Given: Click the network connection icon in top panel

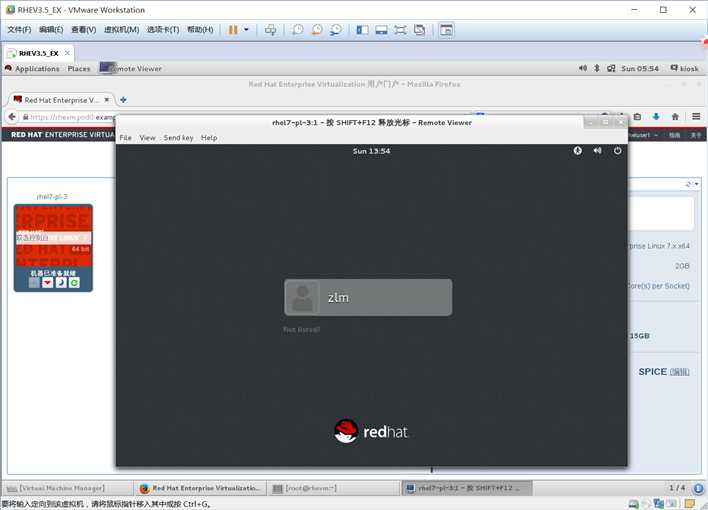Looking at the screenshot, I should click(x=611, y=68).
